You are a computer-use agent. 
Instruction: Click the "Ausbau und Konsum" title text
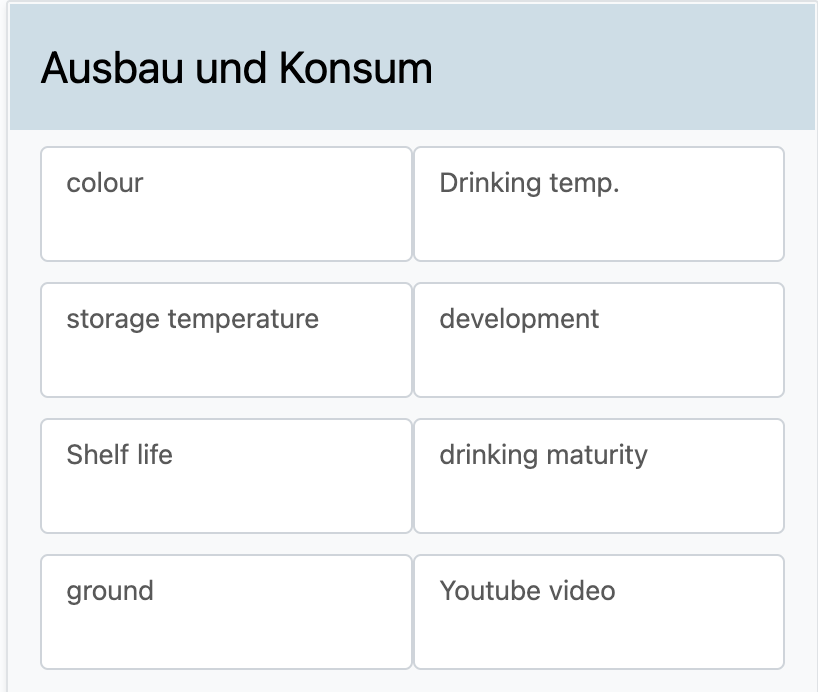tap(237, 68)
